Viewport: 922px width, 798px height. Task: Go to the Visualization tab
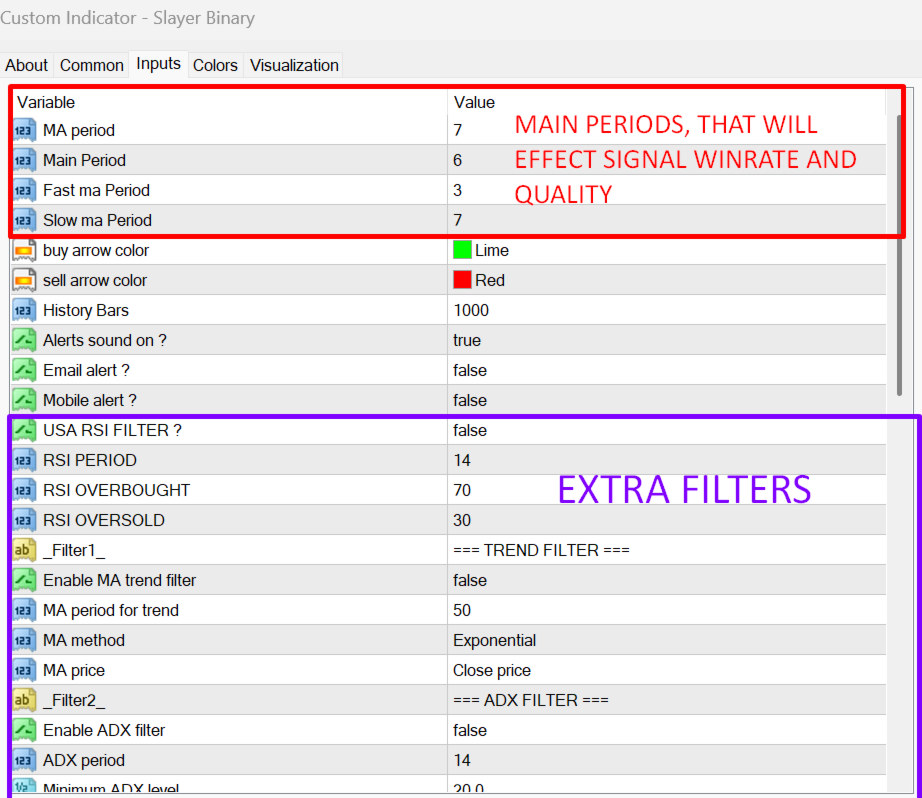click(x=294, y=65)
